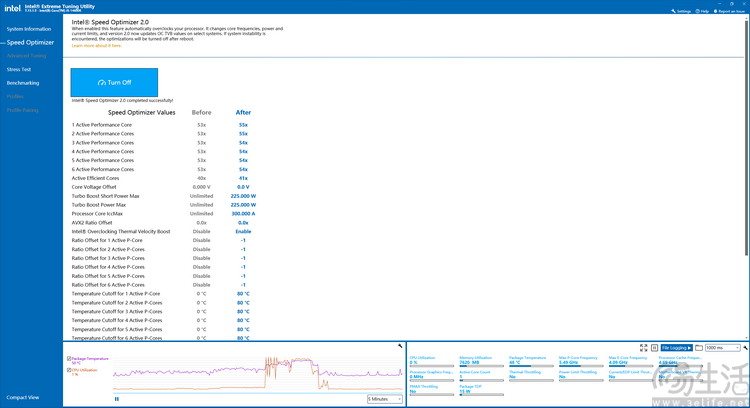Viewport: 750px width, 408px height.
Task: Click Intel Overclocking Thermal Velocity Boost label
Action: [121, 232]
